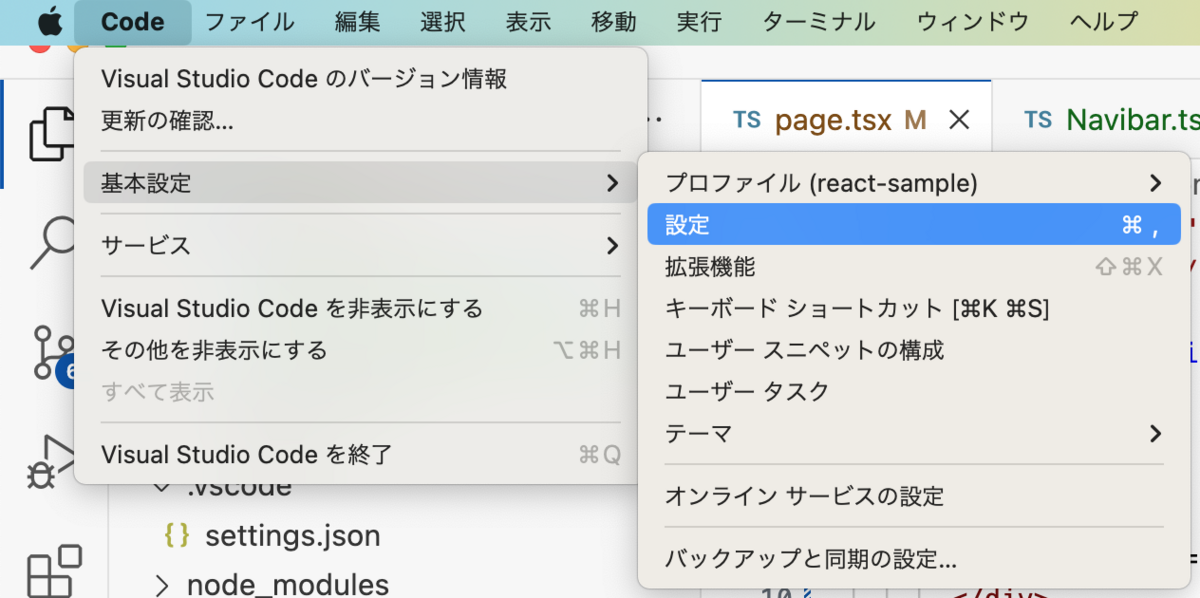Choose Visual Studio Code を終了
The width and height of the screenshot is (1200, 598).
[360, 455]
